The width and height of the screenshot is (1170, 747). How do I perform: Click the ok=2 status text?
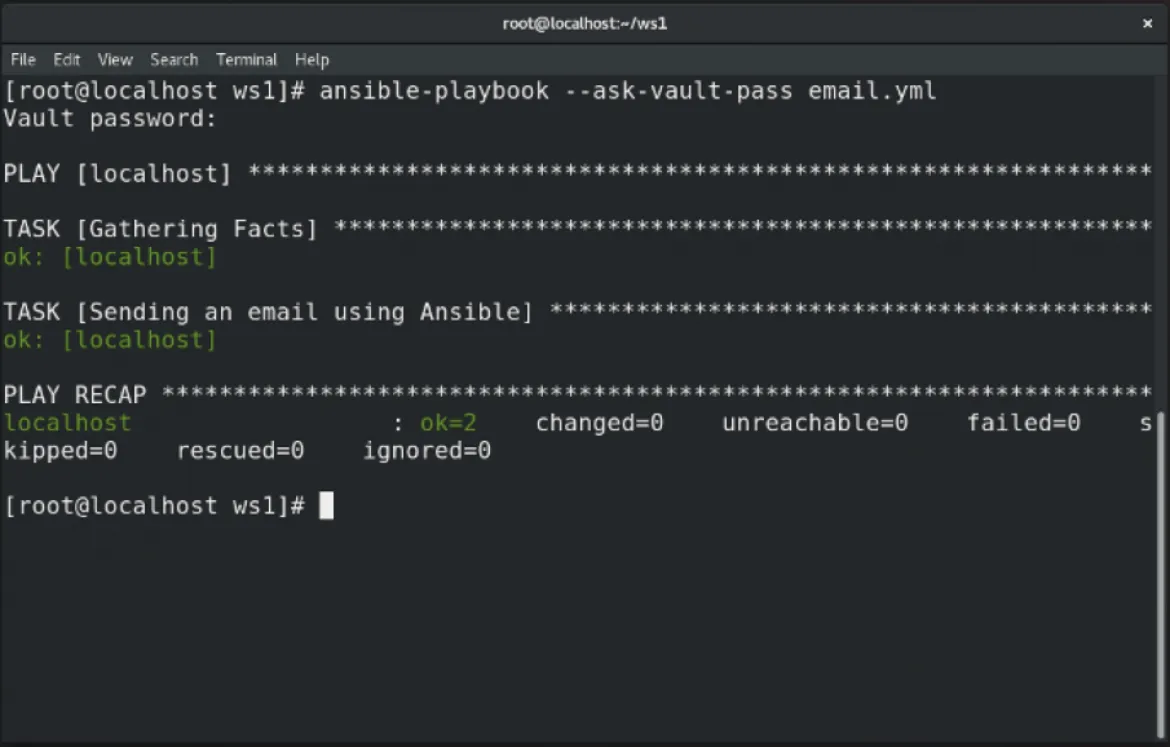click(x=448, y=422)
